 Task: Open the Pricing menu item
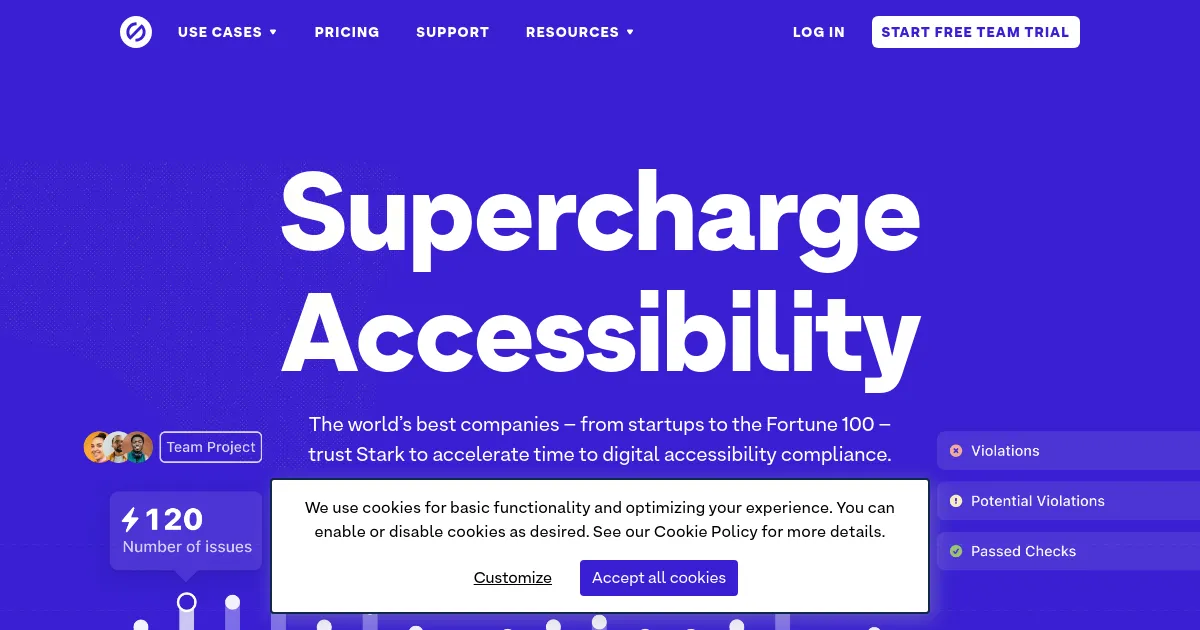point(347,32)
